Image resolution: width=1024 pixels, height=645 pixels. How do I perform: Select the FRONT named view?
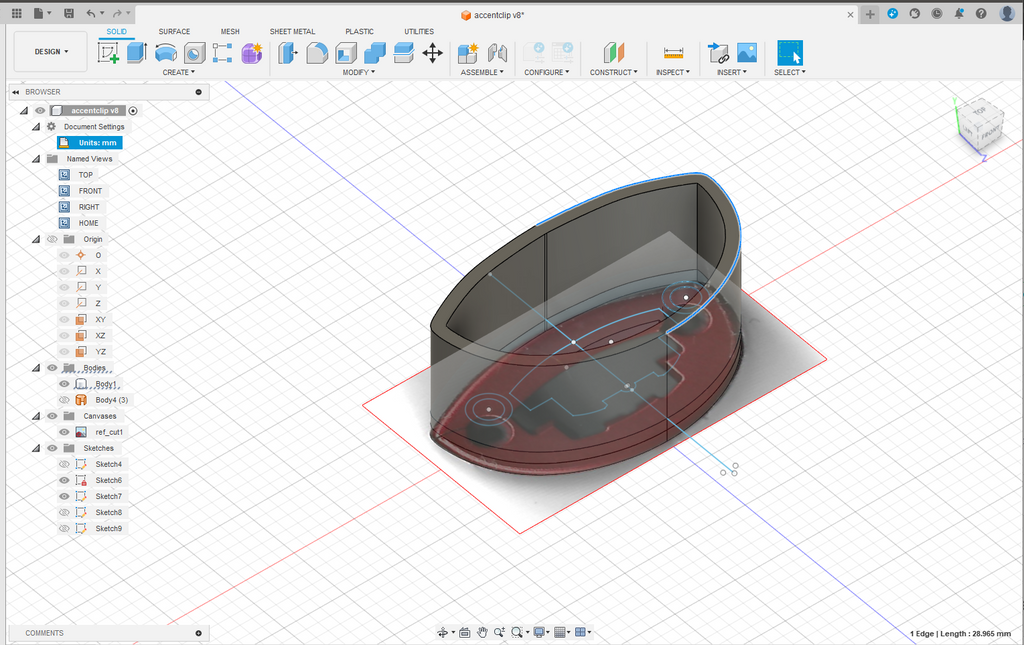tap(90, 191)
